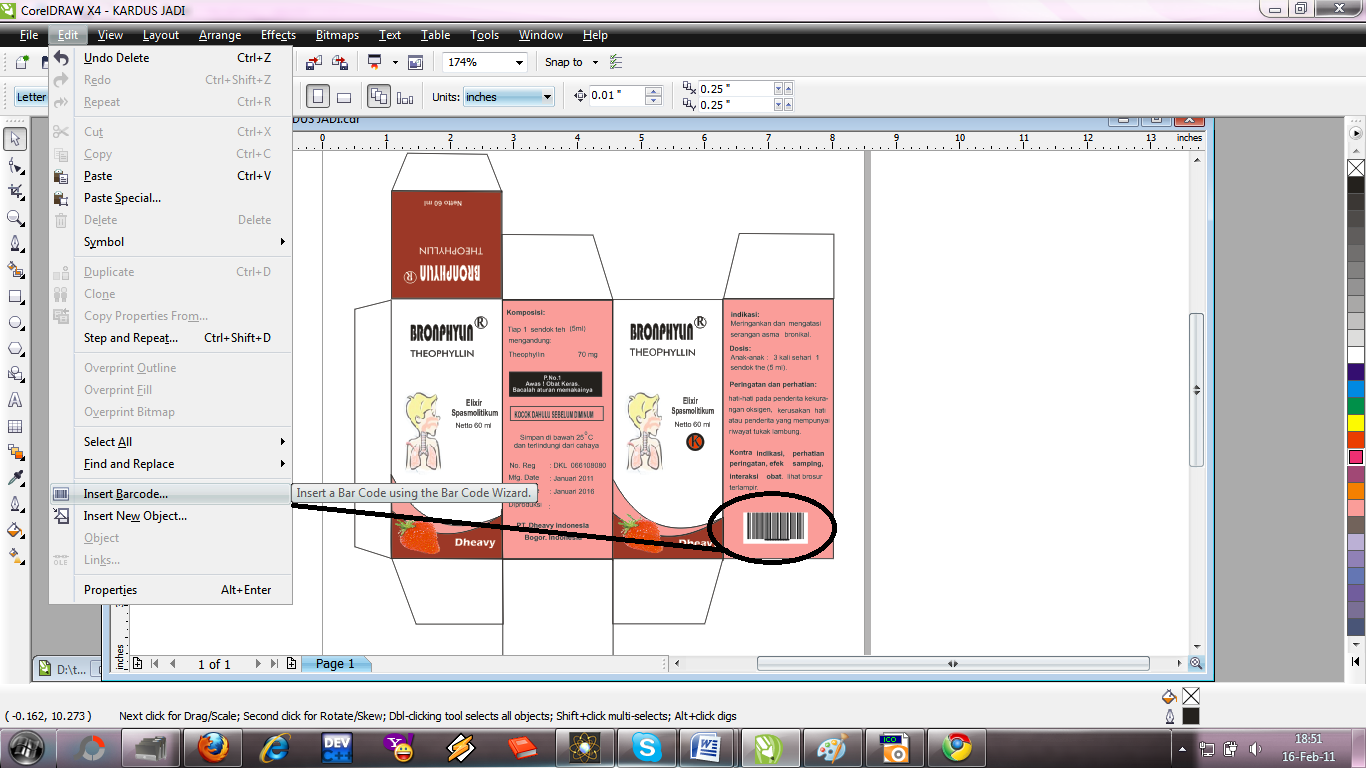Viewport: 1366px width, 768px height.
Task: Select the Crop tool in toolbox
Action: [16, 191]
